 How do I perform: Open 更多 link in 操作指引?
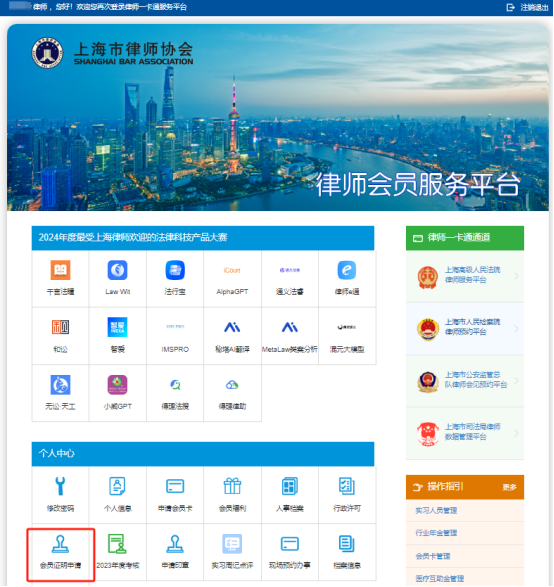[x=509, y=487]
